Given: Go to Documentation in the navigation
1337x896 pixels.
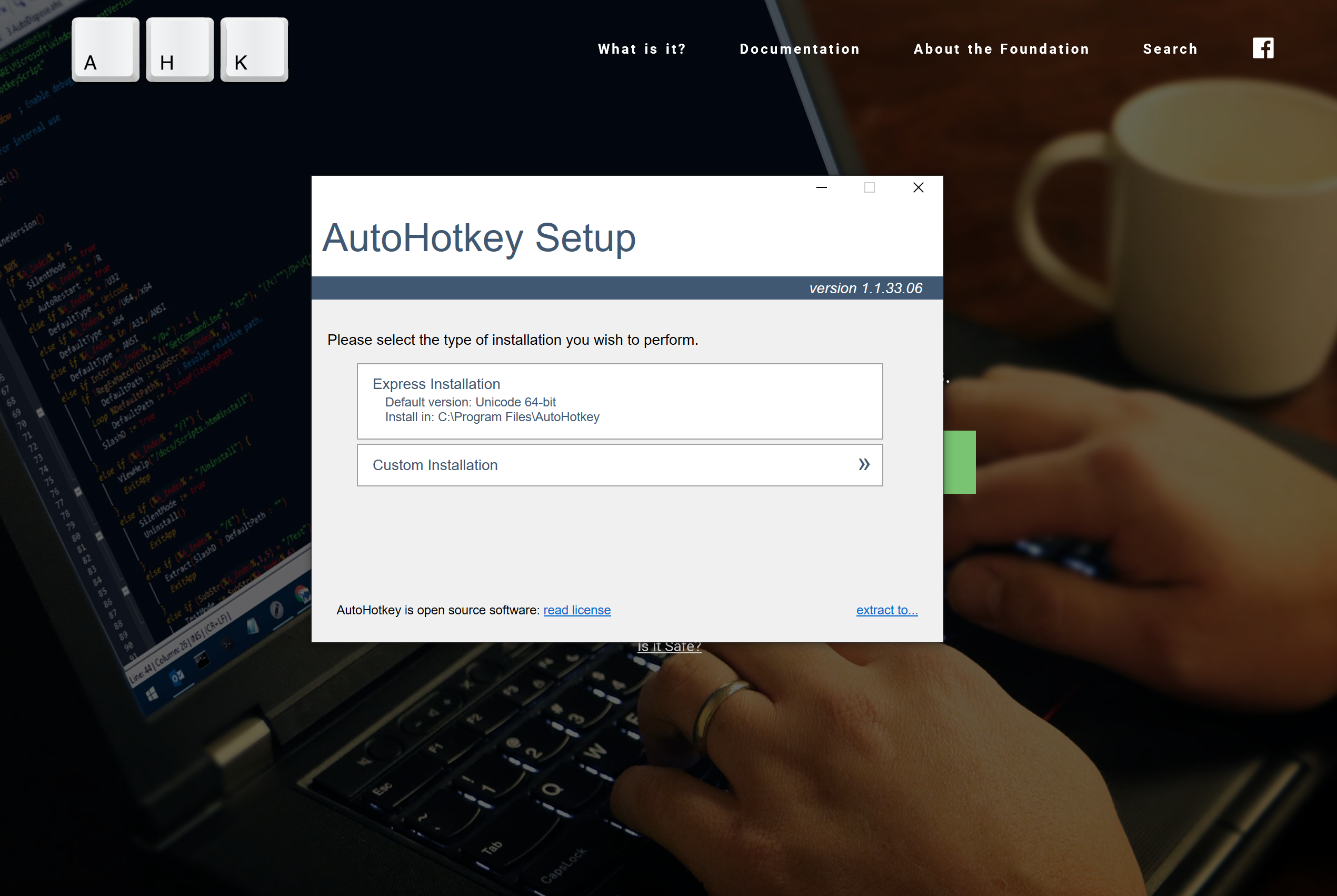Looking at the screenshot, I should (x=800, y=49).
